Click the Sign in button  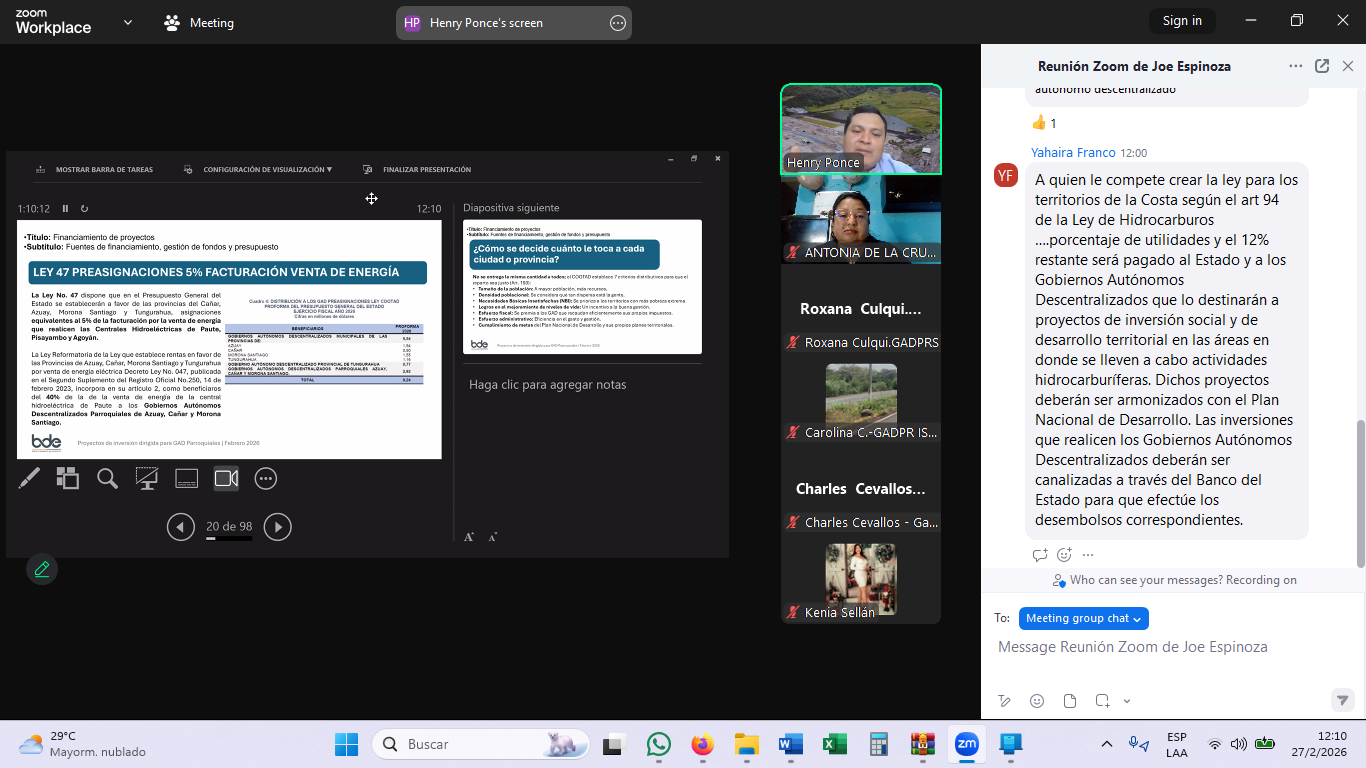pyautogui.click(x=1182, y=21)
